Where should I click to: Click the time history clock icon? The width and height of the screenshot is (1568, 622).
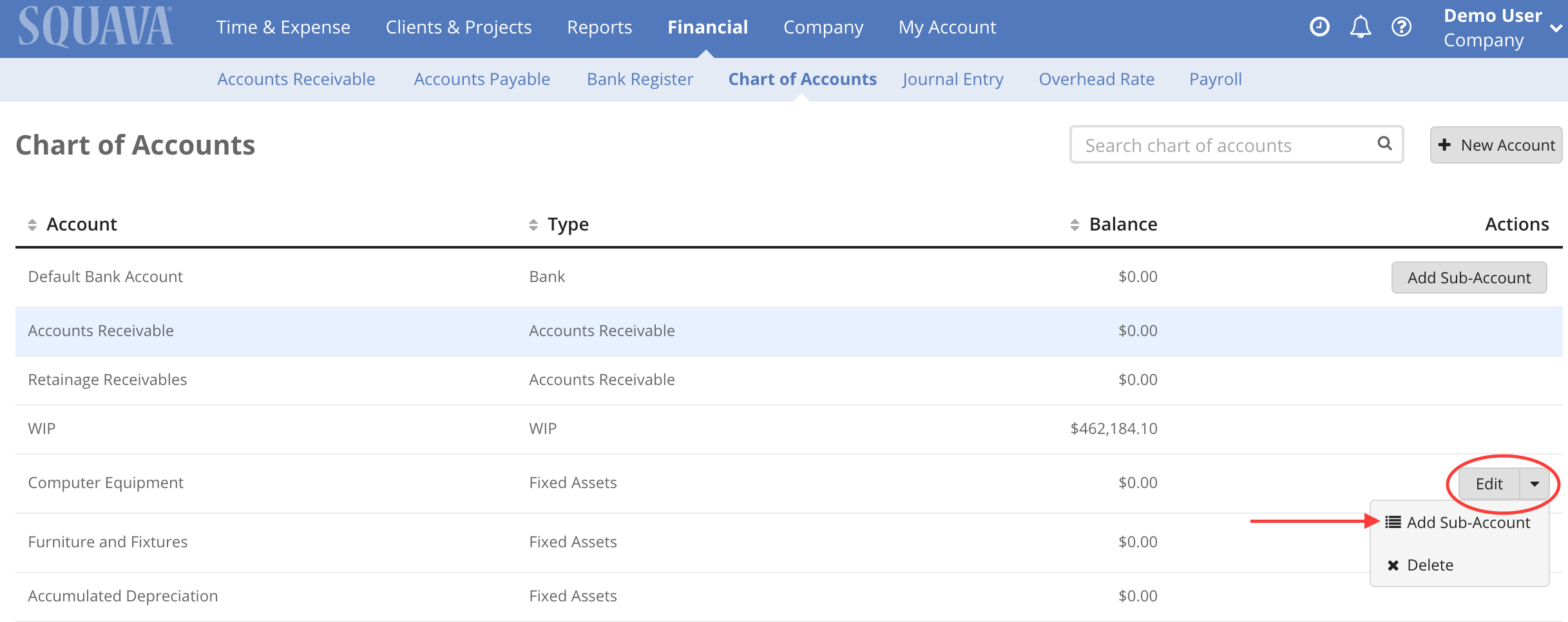coord(1319,26)
